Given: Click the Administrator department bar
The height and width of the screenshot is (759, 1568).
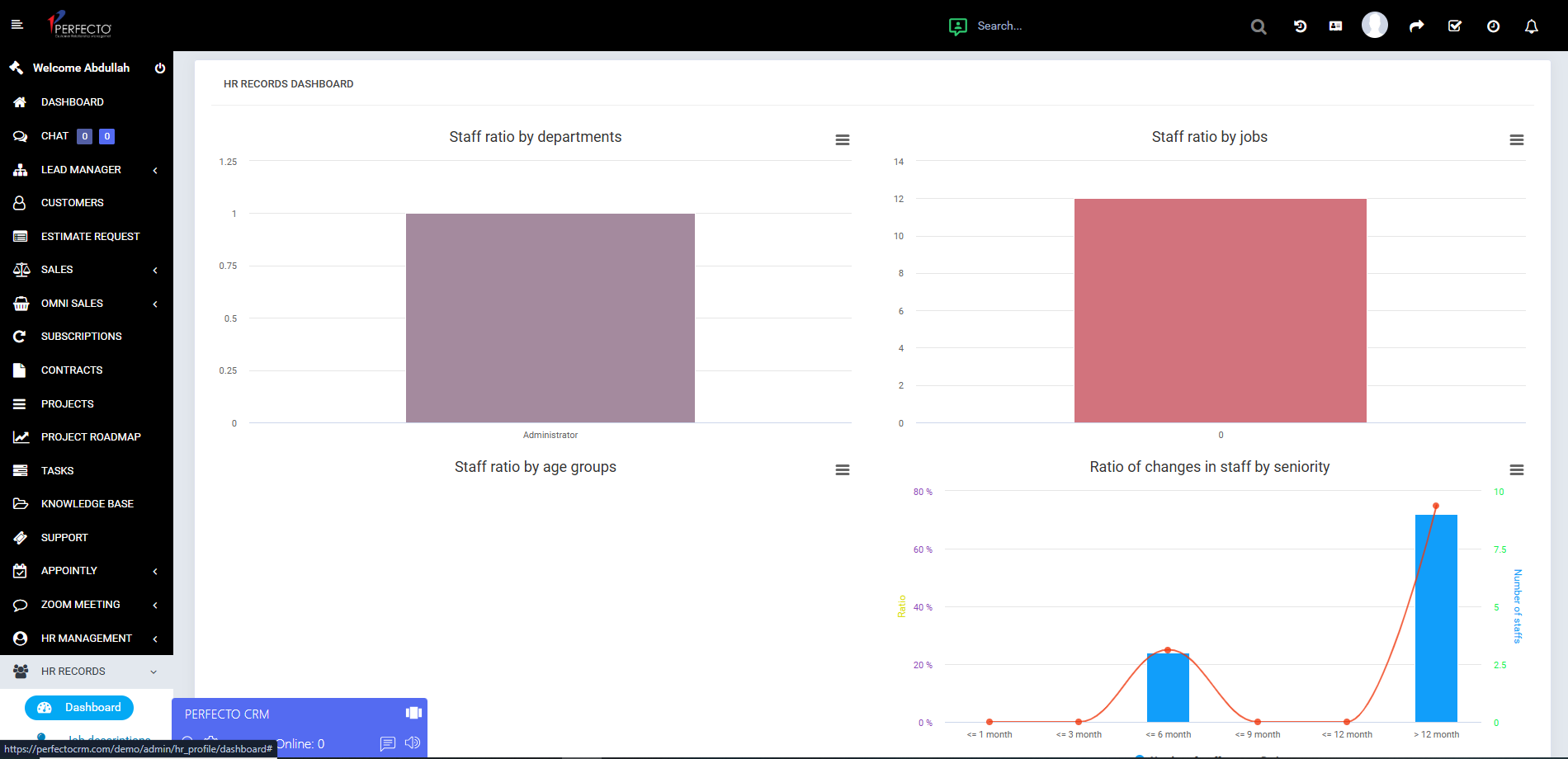Looking at the screenshot, I should [550, 318].
